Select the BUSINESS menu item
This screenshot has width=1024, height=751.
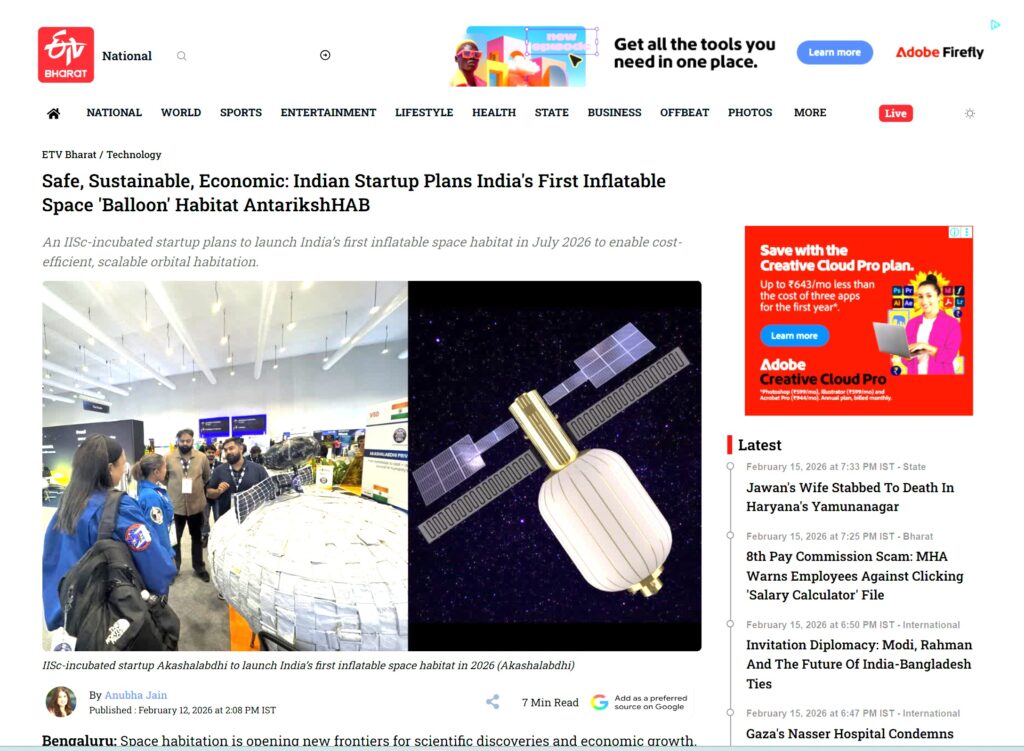tap(614, 112)
